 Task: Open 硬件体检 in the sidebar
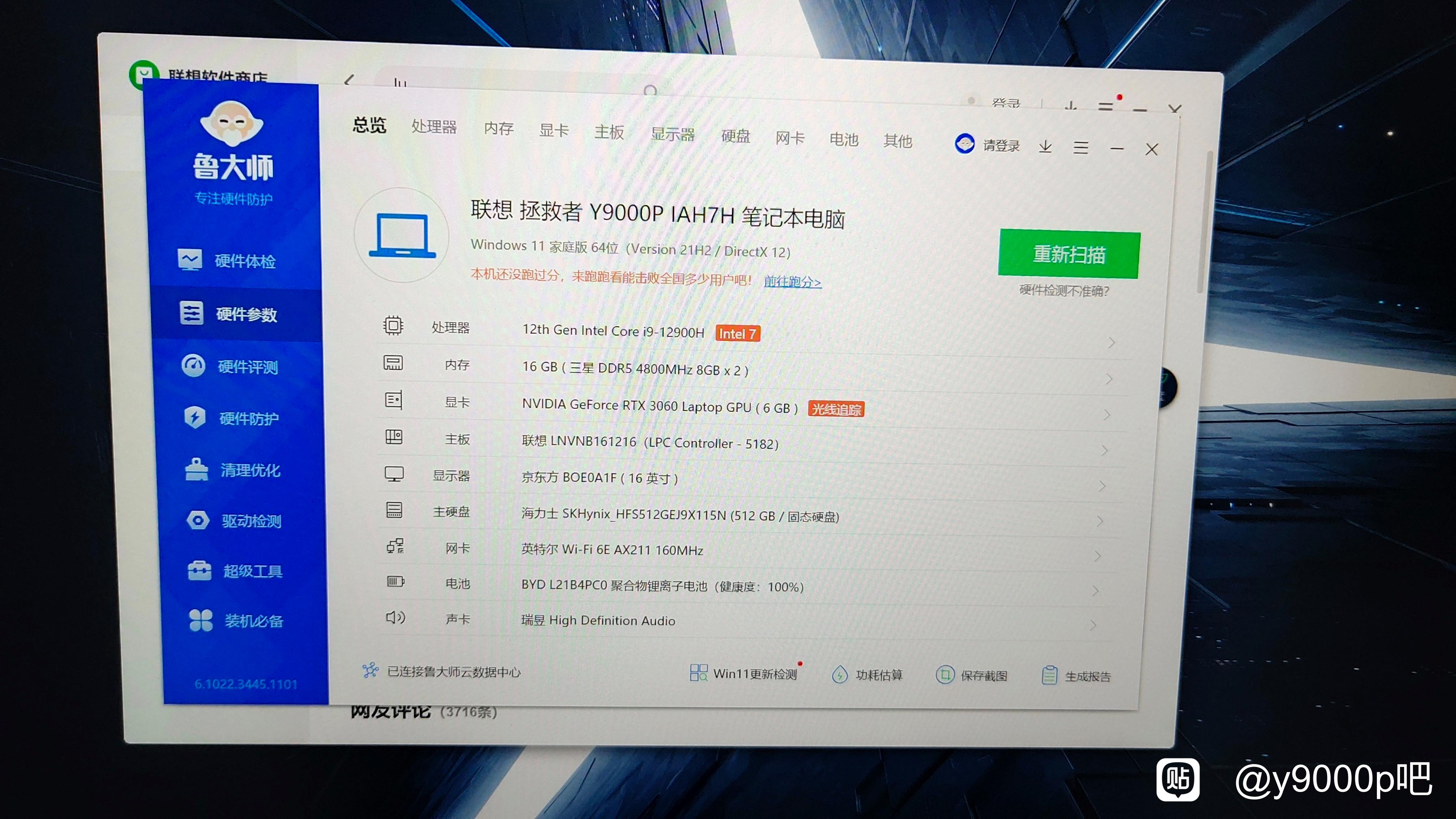[x=227, y=261]
